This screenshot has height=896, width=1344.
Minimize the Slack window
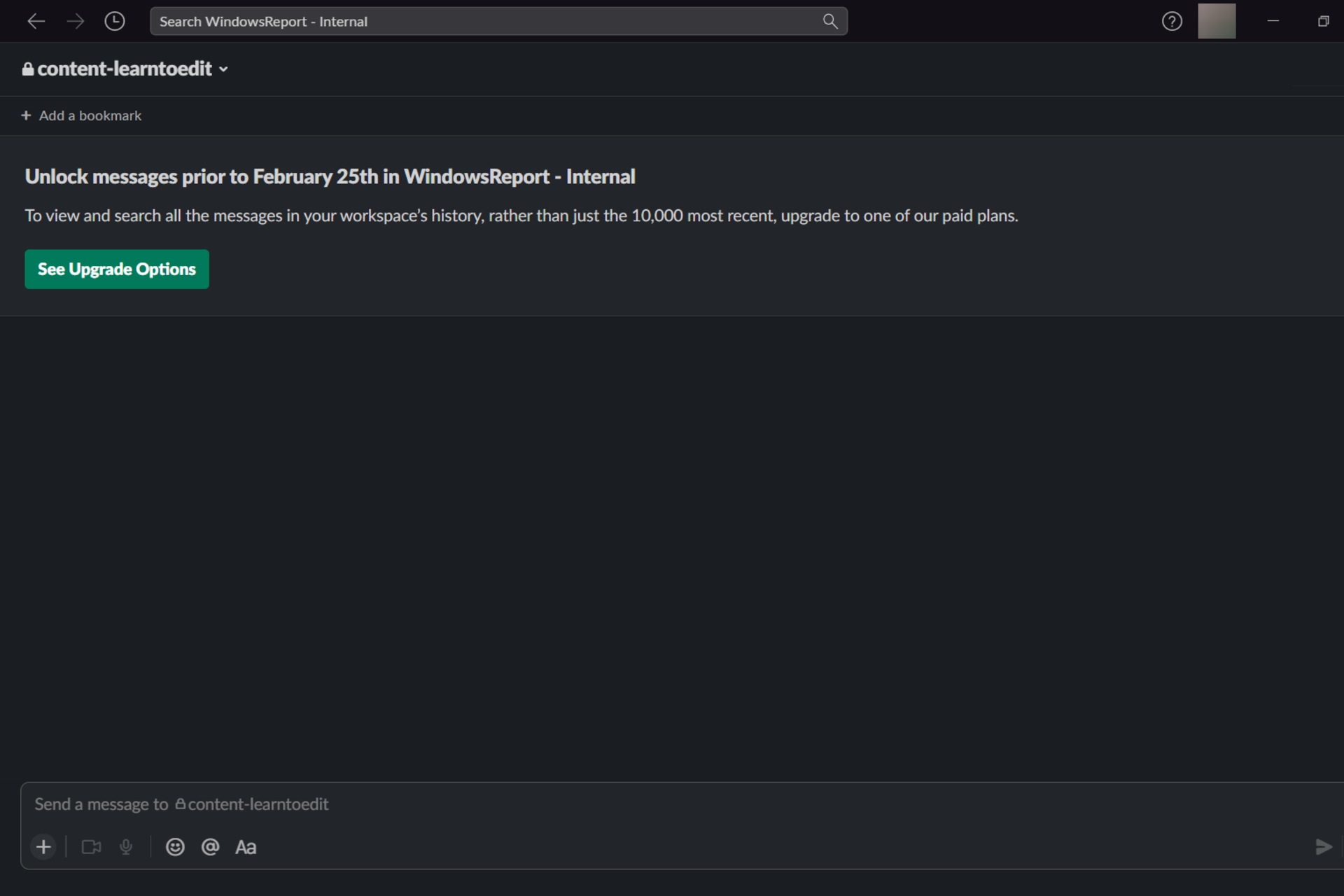(1273, 21)
